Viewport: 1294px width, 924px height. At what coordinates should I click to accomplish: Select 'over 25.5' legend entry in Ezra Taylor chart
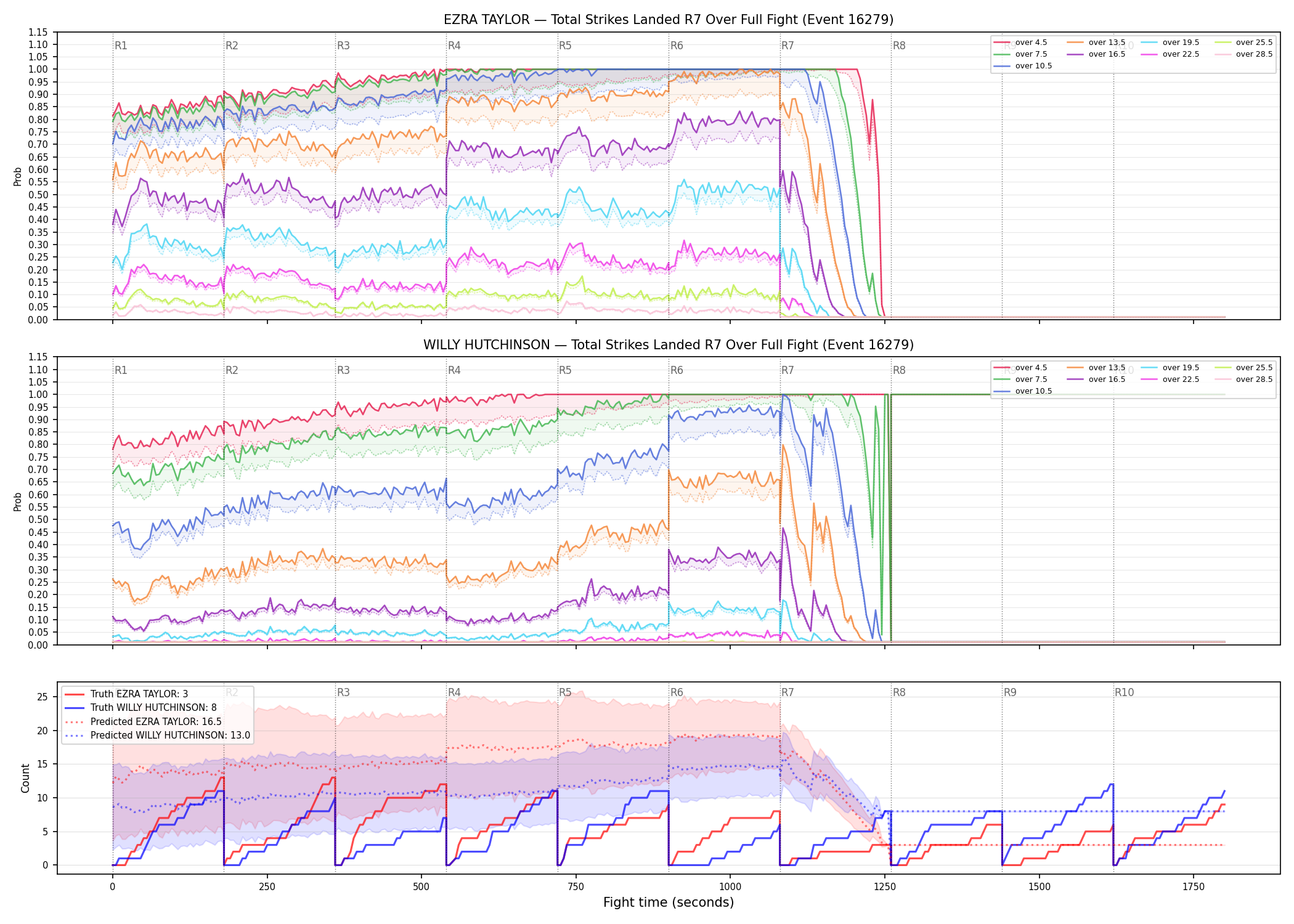click(x=1243, y=43)
